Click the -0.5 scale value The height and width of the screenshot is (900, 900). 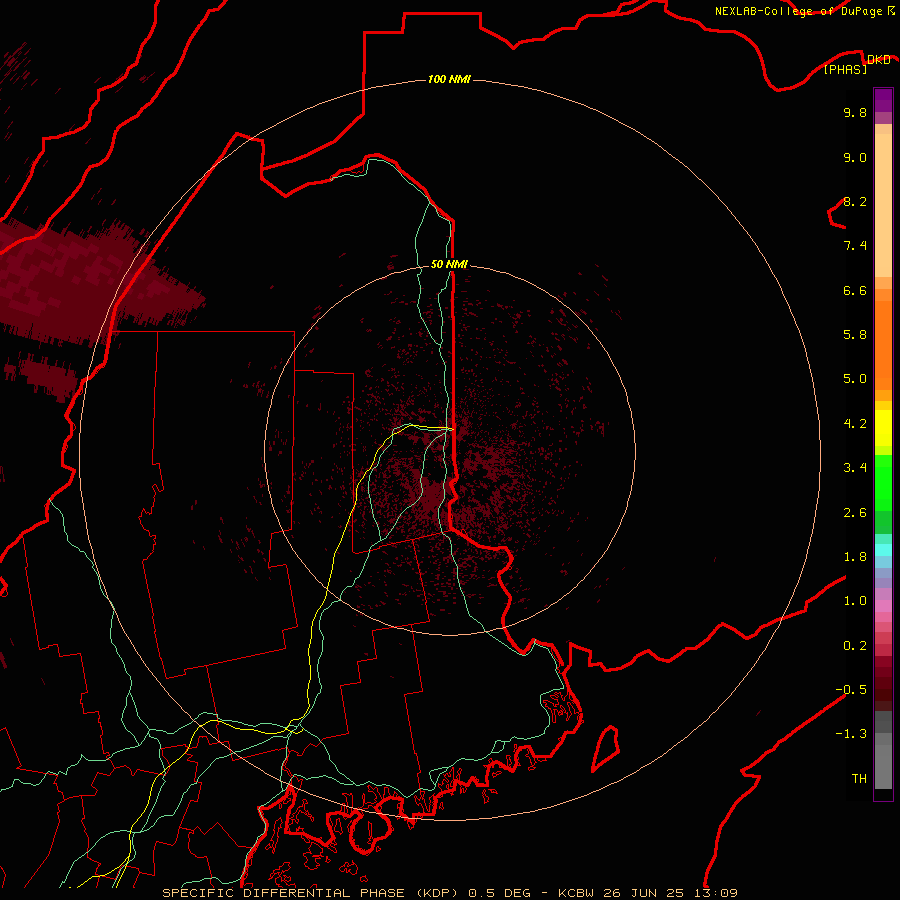[851, 690]
